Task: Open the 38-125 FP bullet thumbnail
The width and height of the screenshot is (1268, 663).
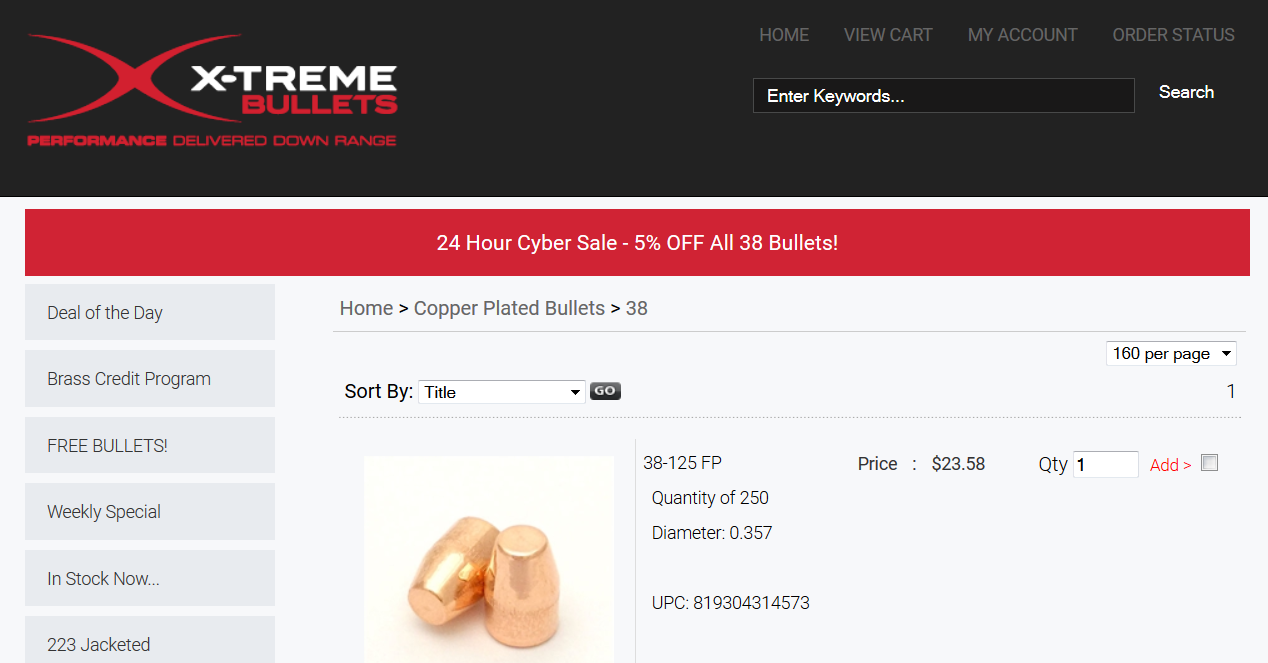Action: point(489,559)
